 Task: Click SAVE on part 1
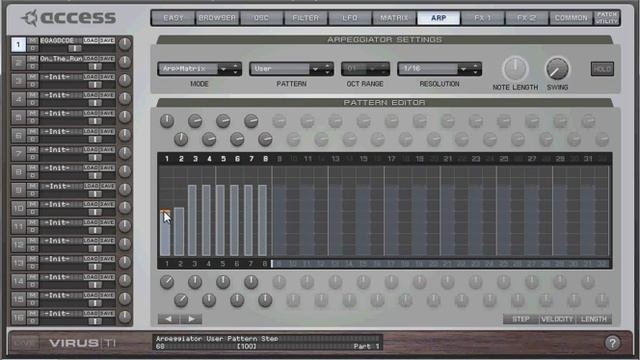[x=107, y=40]
